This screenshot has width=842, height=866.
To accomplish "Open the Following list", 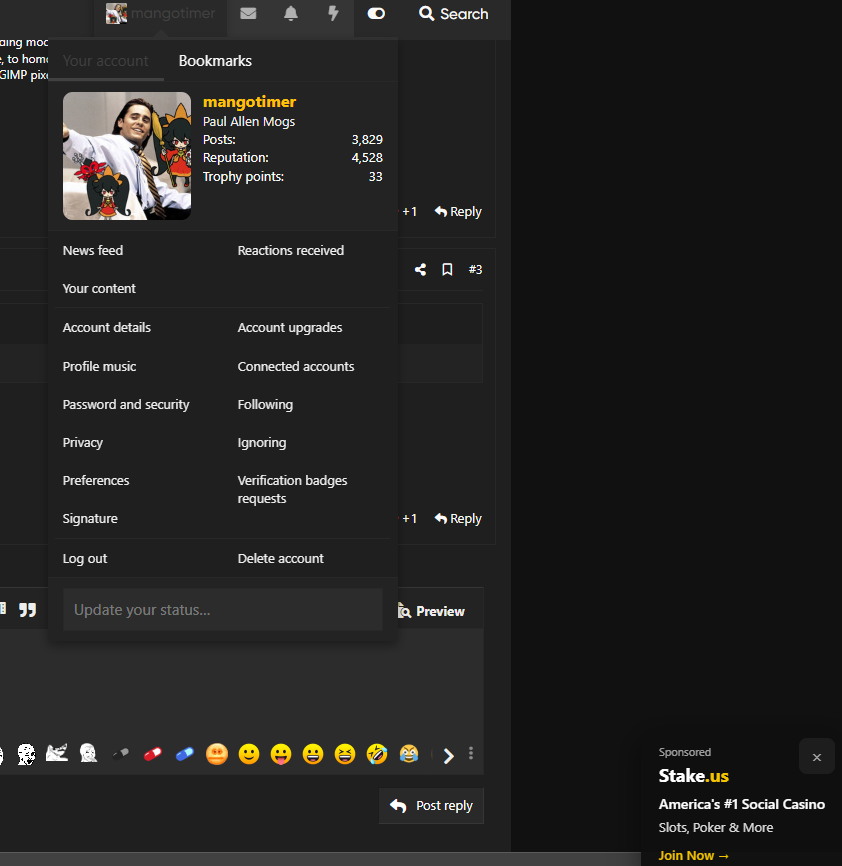I will pos(265,404).
